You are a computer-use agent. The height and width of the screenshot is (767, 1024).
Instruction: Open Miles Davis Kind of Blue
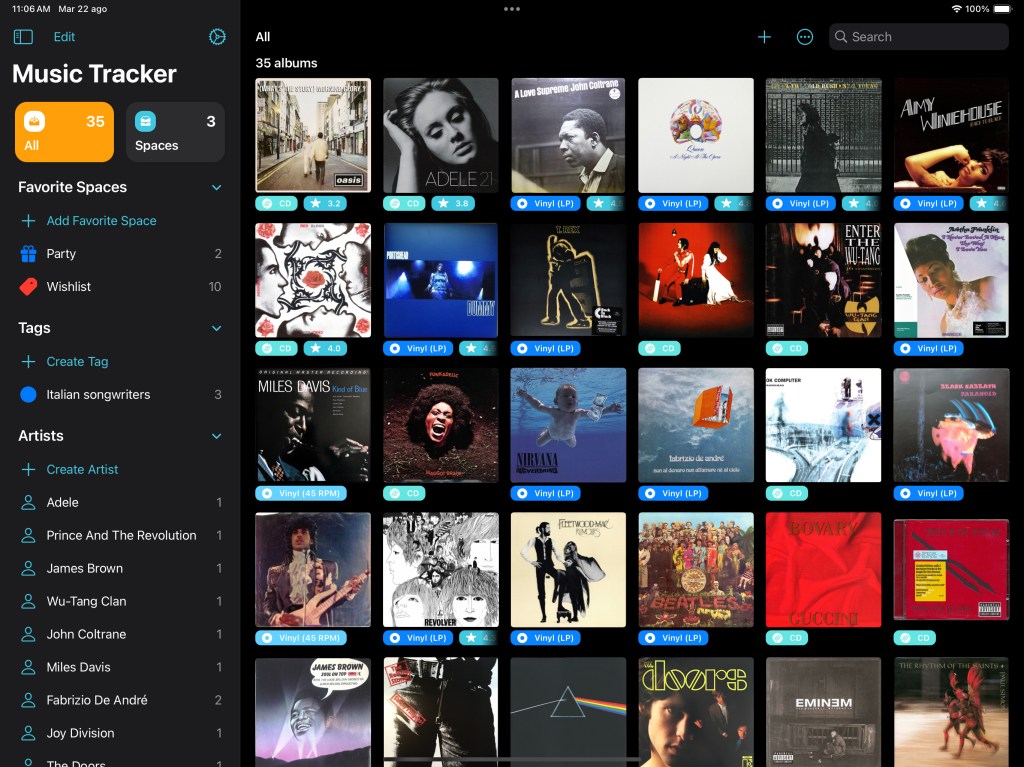[x=313, y=425]
